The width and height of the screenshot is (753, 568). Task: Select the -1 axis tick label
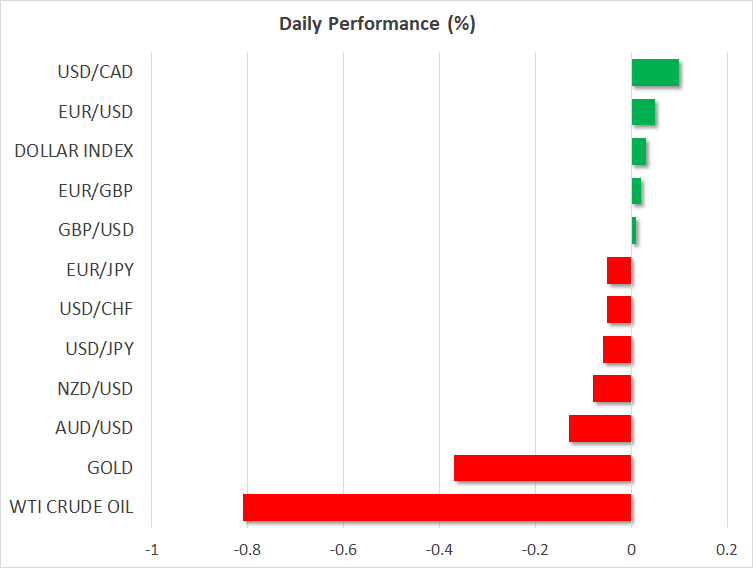[x=151, y=549]
